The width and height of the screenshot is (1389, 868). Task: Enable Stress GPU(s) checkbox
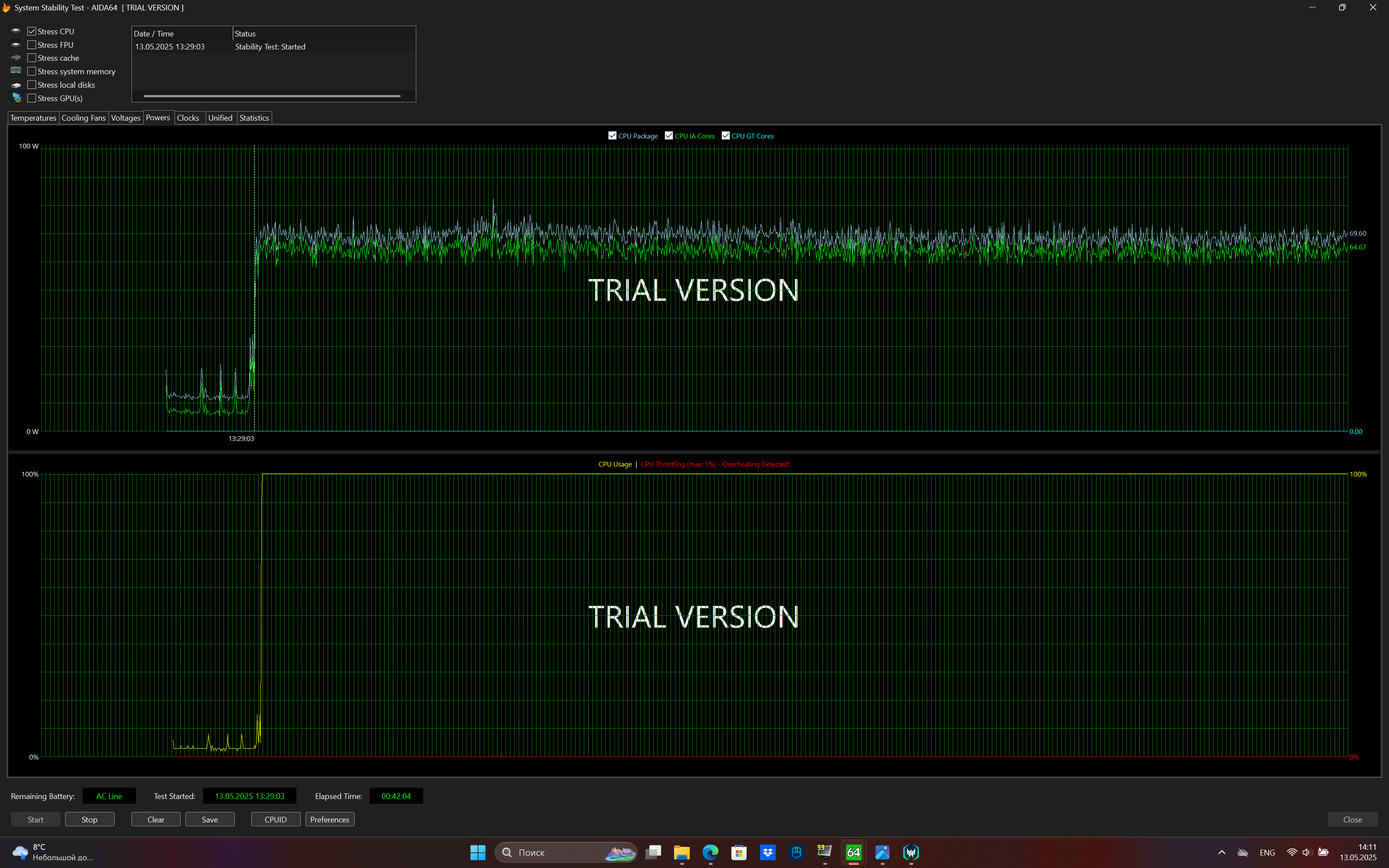click(x=32, y=98)
